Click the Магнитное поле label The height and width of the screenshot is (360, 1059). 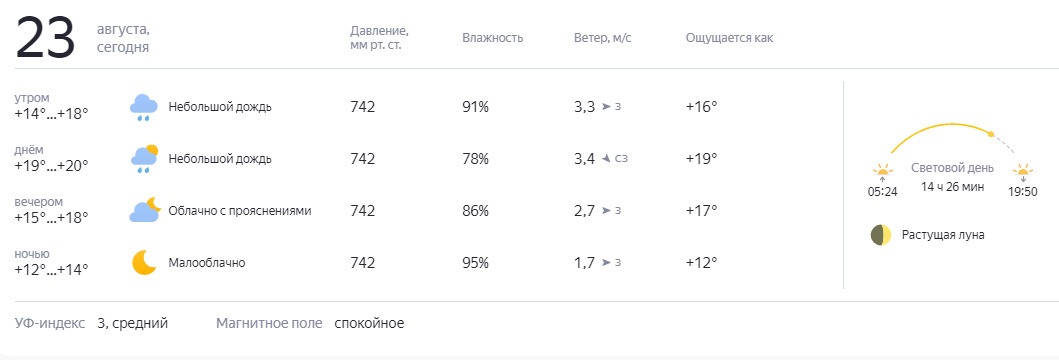(x=269, y=324)
